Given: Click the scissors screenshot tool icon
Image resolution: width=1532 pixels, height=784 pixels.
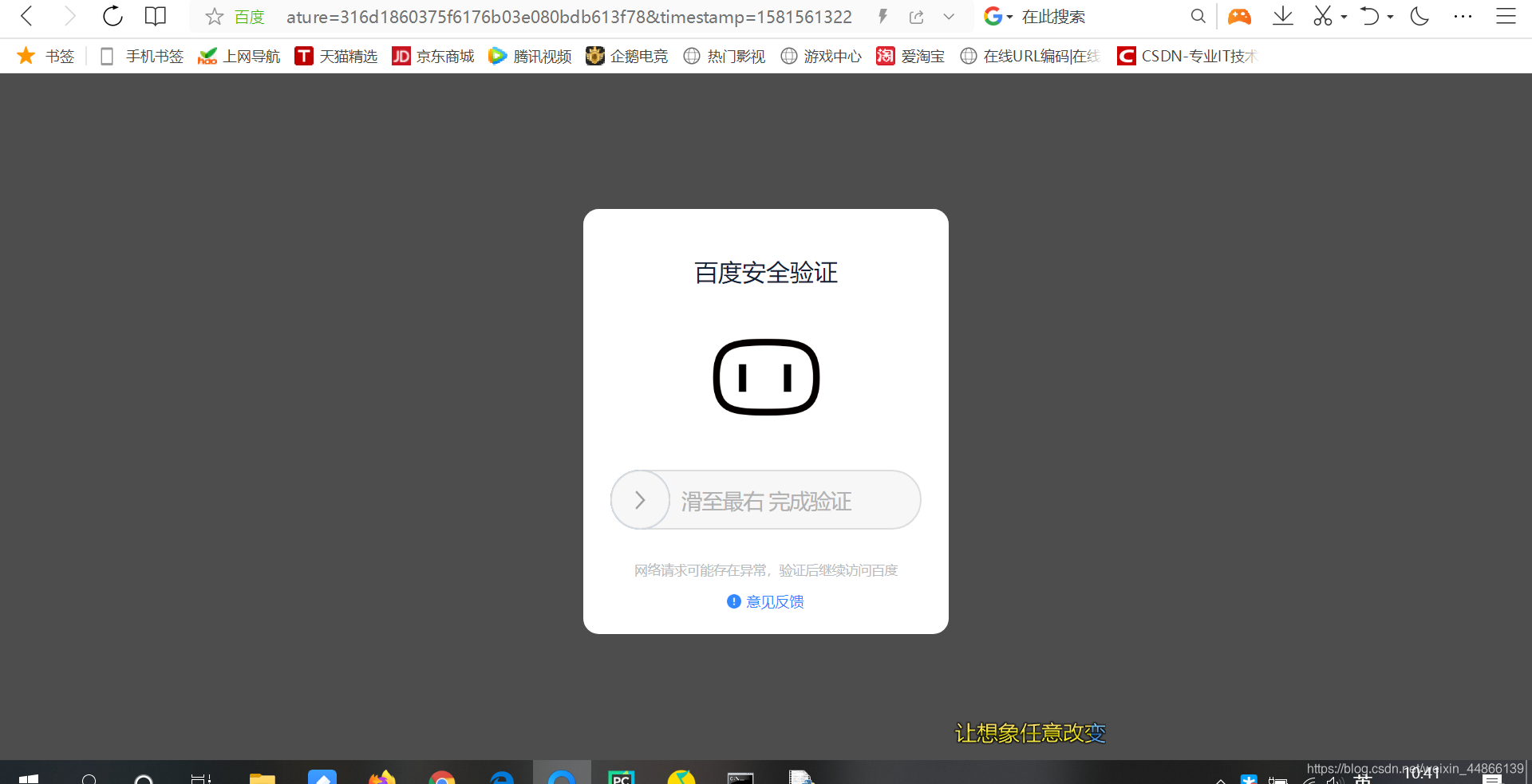Looking at the screenshot, I should click(x=1322, y=16).
